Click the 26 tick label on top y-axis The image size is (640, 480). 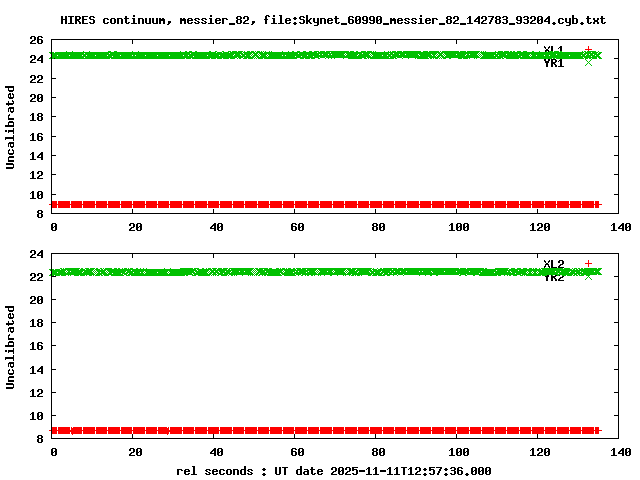[35, 40]
